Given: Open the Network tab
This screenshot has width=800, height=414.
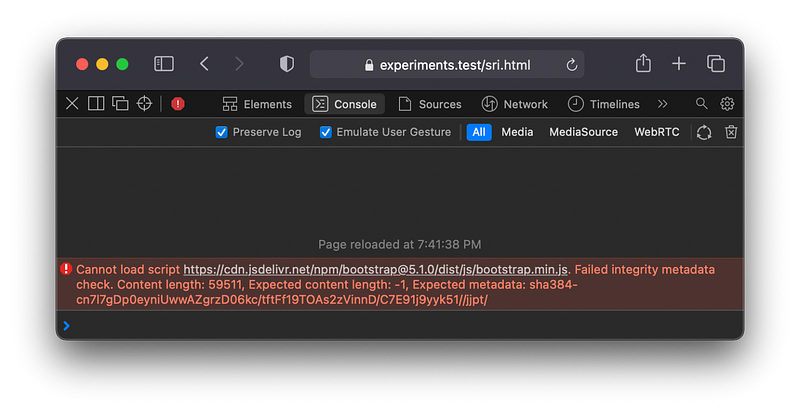Looking at the screenshot, I should [515, 104].
